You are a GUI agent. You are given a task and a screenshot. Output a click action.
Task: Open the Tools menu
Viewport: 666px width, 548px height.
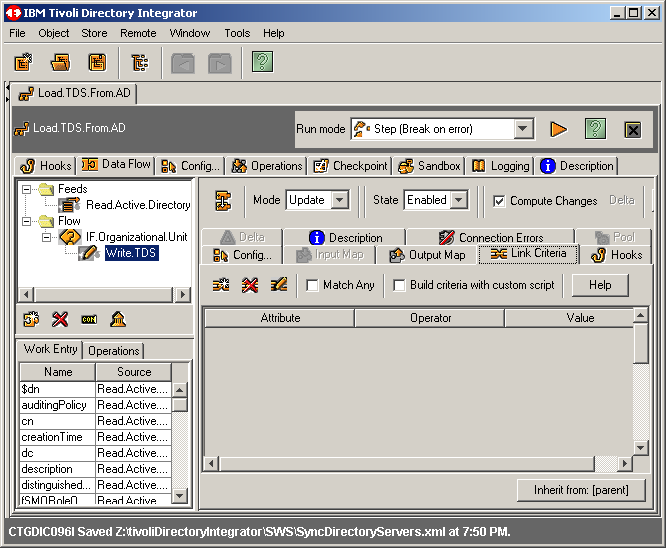(237, 33)
